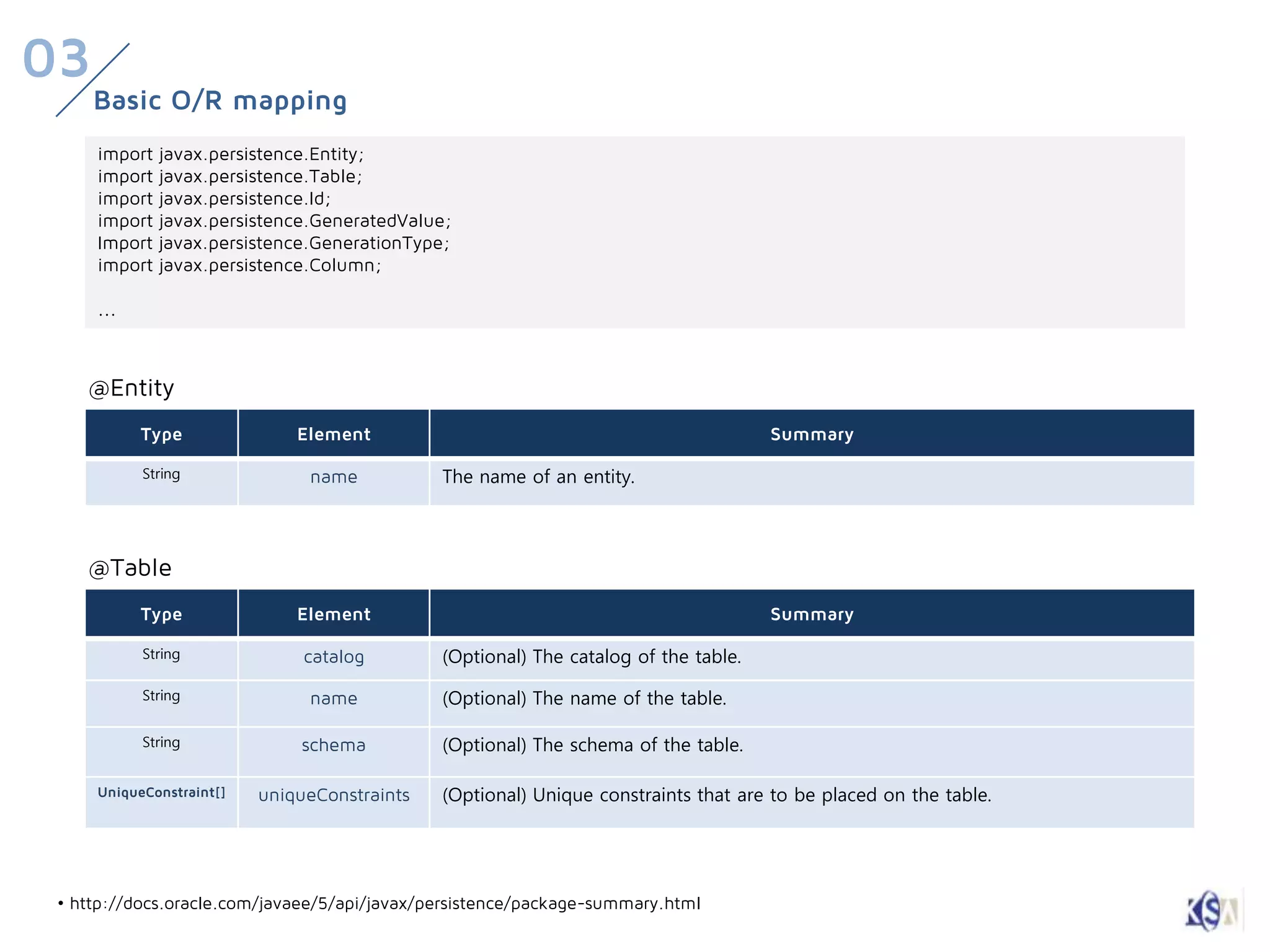Click the 'Summary' header in the @Entity table
This screenshot has width=1270, height=952.
[812, 434]
